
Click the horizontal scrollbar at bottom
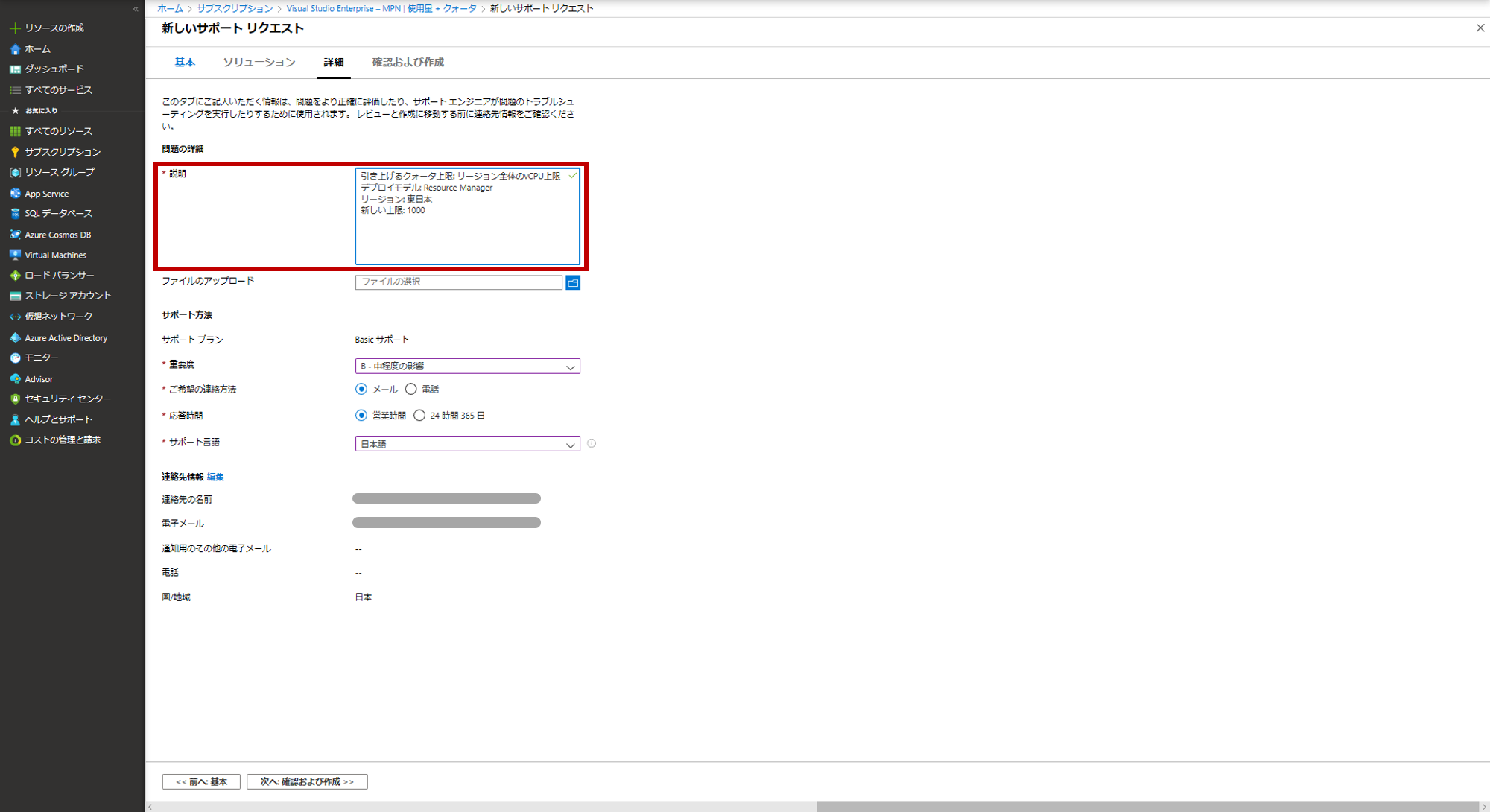(1147, 806)
